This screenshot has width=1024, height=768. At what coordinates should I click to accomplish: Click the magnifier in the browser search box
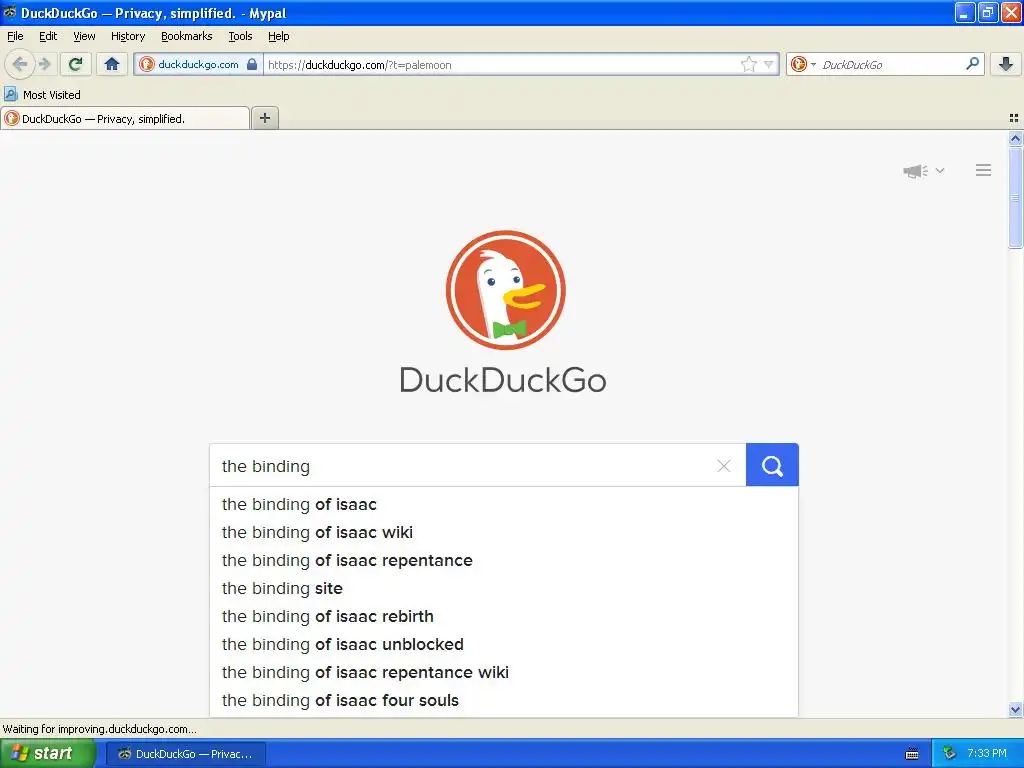[x=972, y=64]
